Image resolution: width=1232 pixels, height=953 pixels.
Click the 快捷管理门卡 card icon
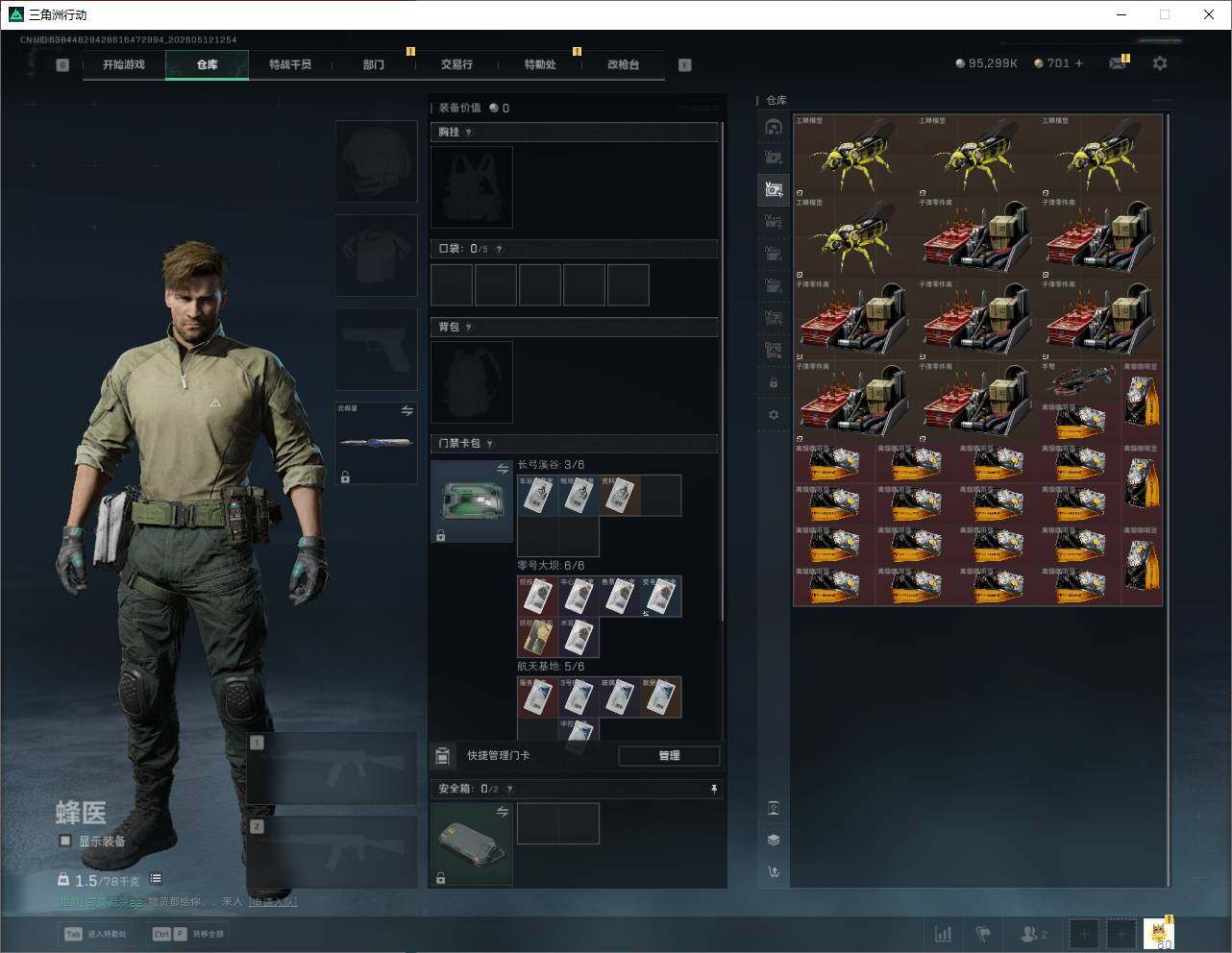pyautogui.click(x=443, y=755)
